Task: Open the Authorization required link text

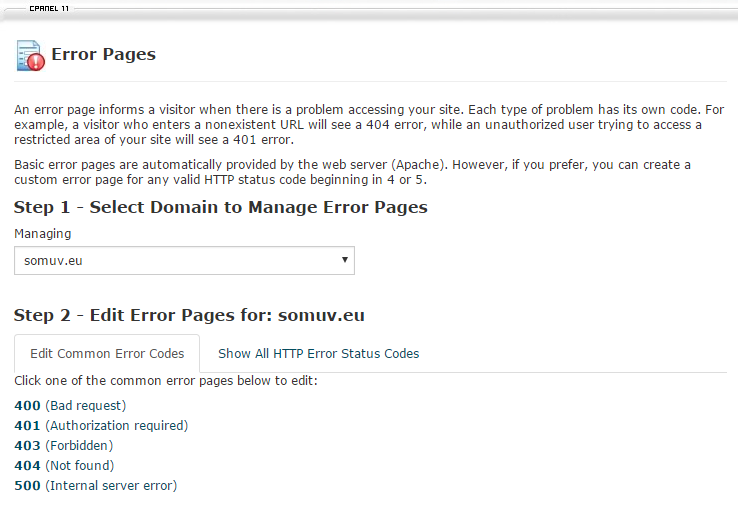Action: click(117, 425)
